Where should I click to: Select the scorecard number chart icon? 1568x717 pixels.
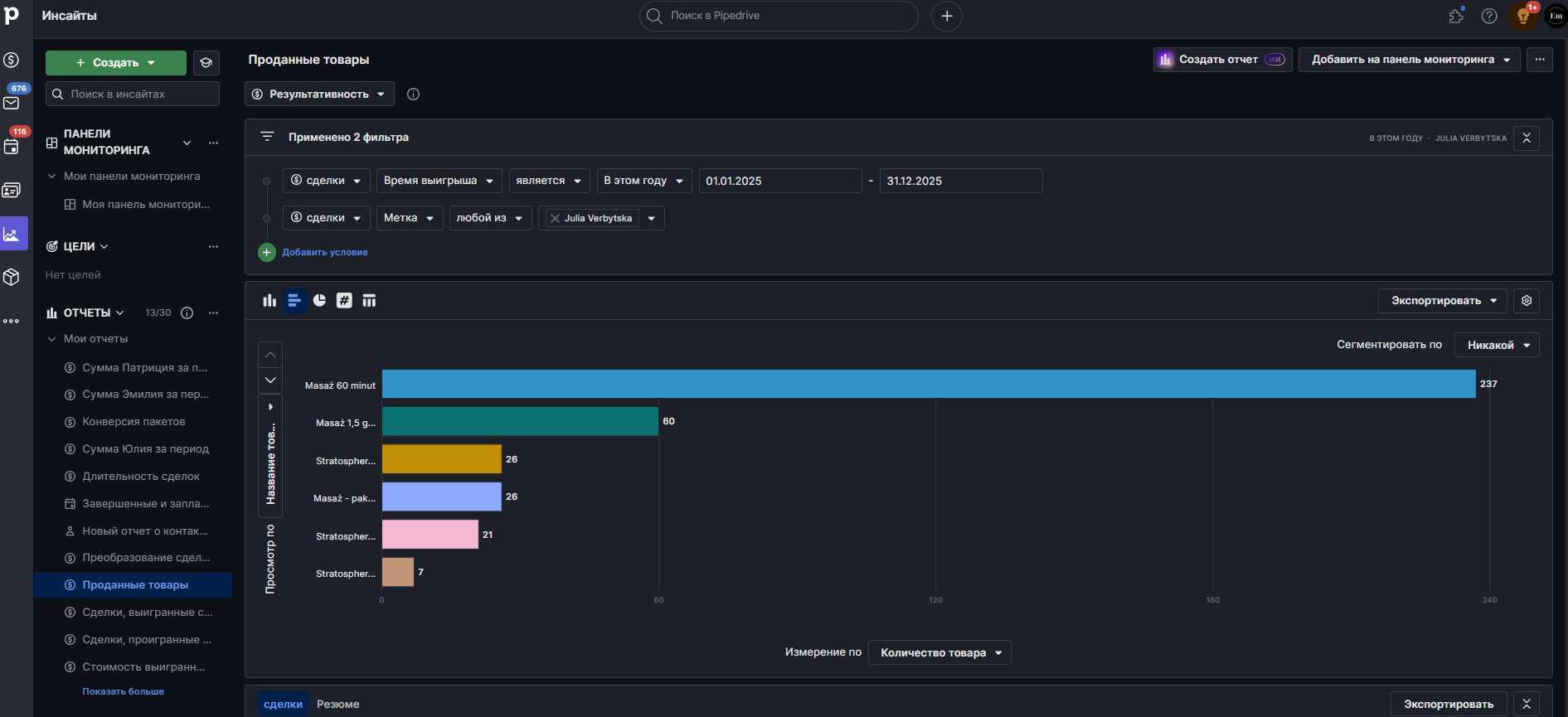click(x=344, y=300)
